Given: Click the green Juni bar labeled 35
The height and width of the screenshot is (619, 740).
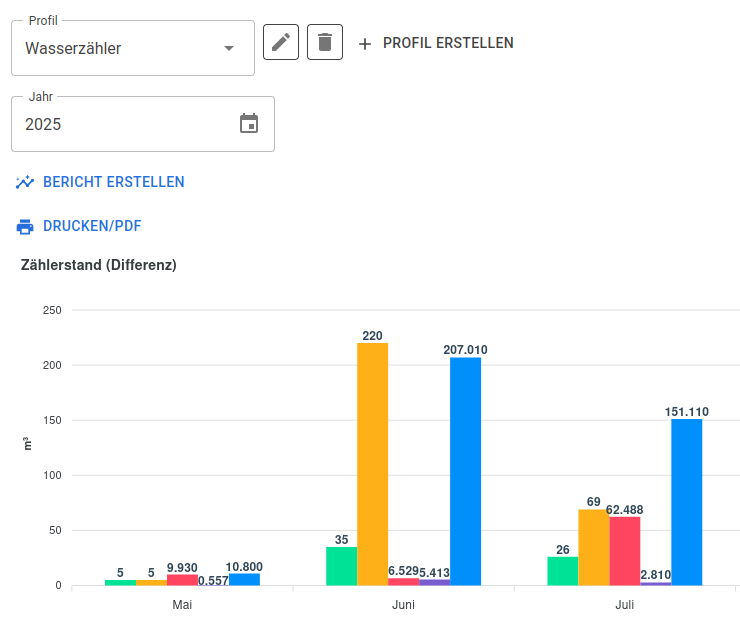Looking at the screenshot, I should (x=342, y=566).
